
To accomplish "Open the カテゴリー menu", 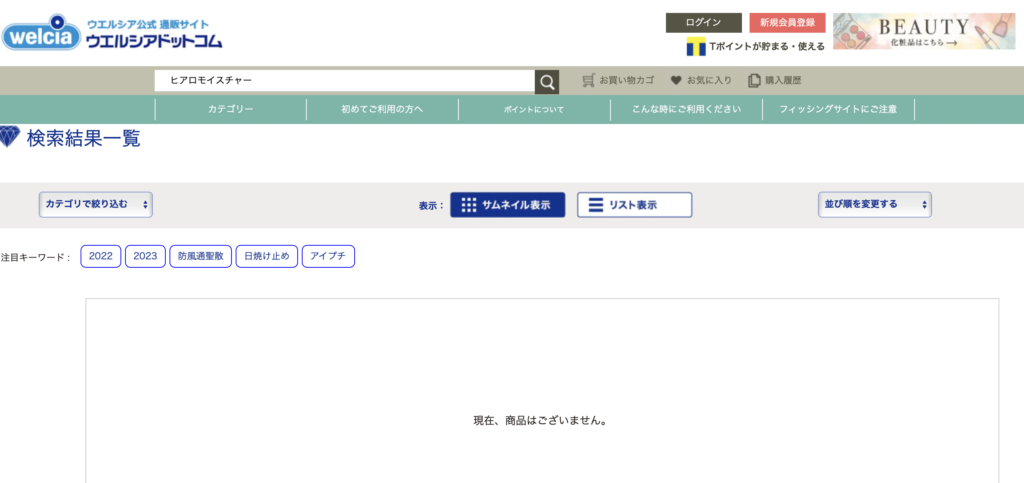I will coord(231,110).
